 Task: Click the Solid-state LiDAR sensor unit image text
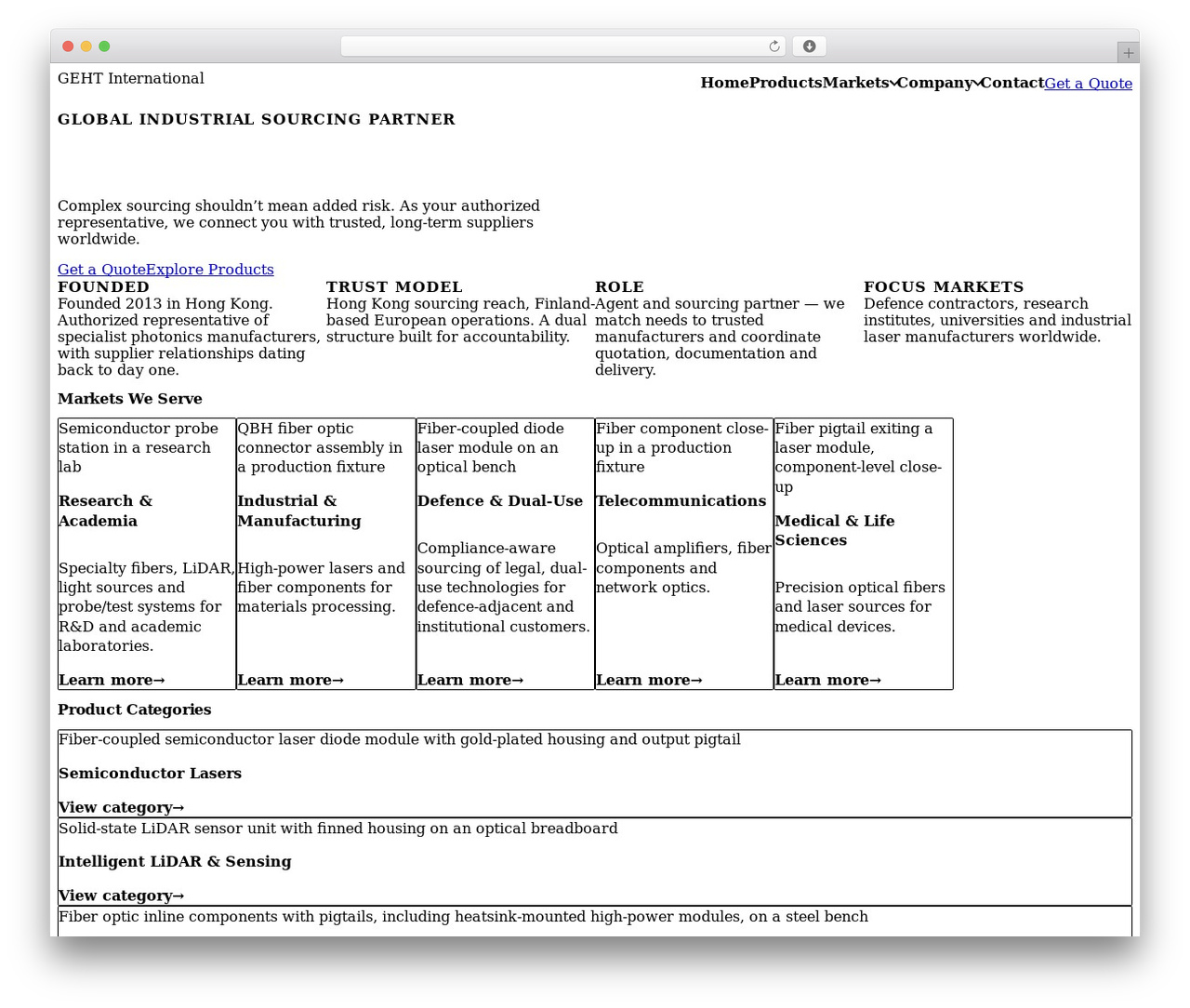[338, 828]
